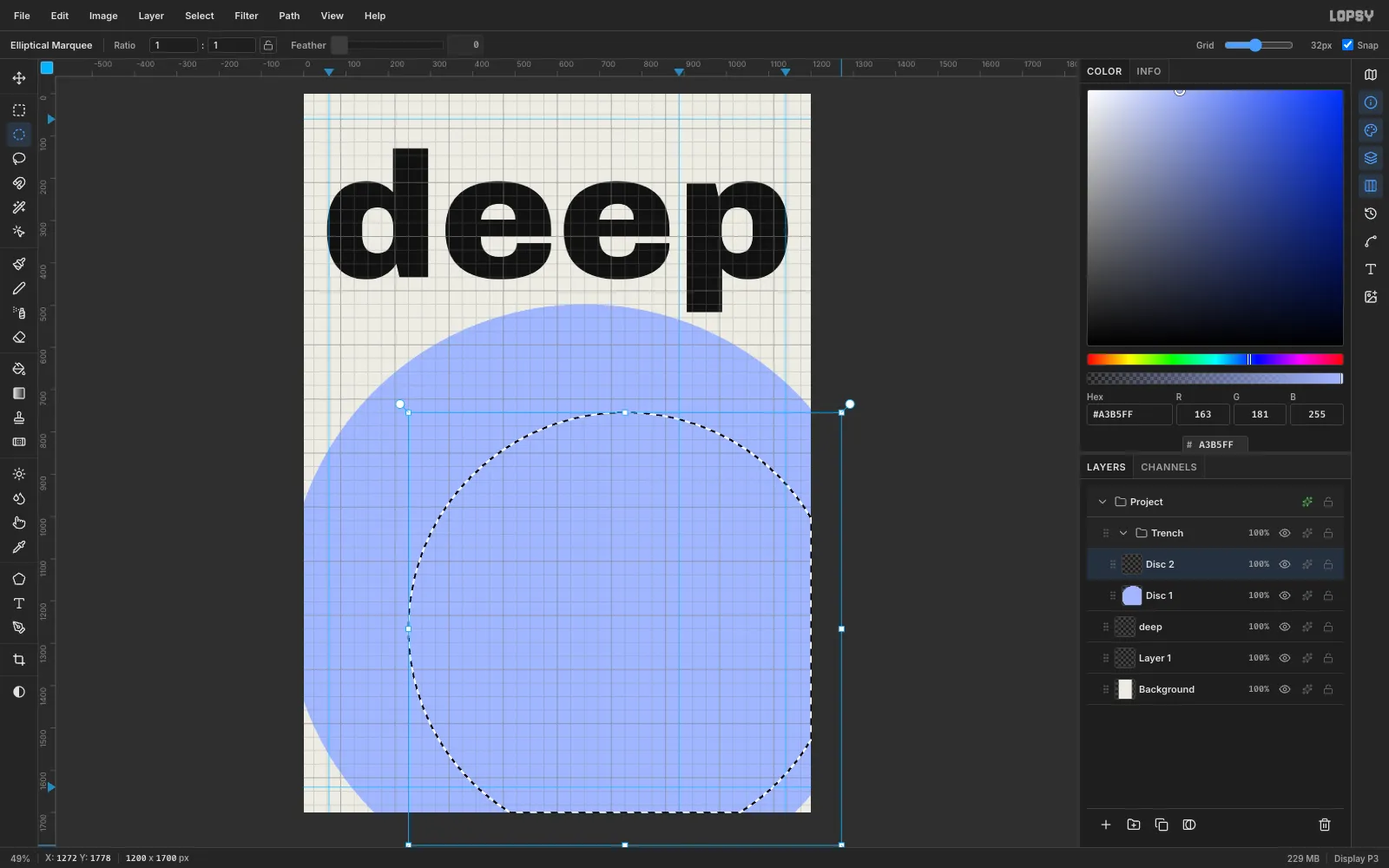
Task: Open the Help menu
Action: click(x=375, y=16)
